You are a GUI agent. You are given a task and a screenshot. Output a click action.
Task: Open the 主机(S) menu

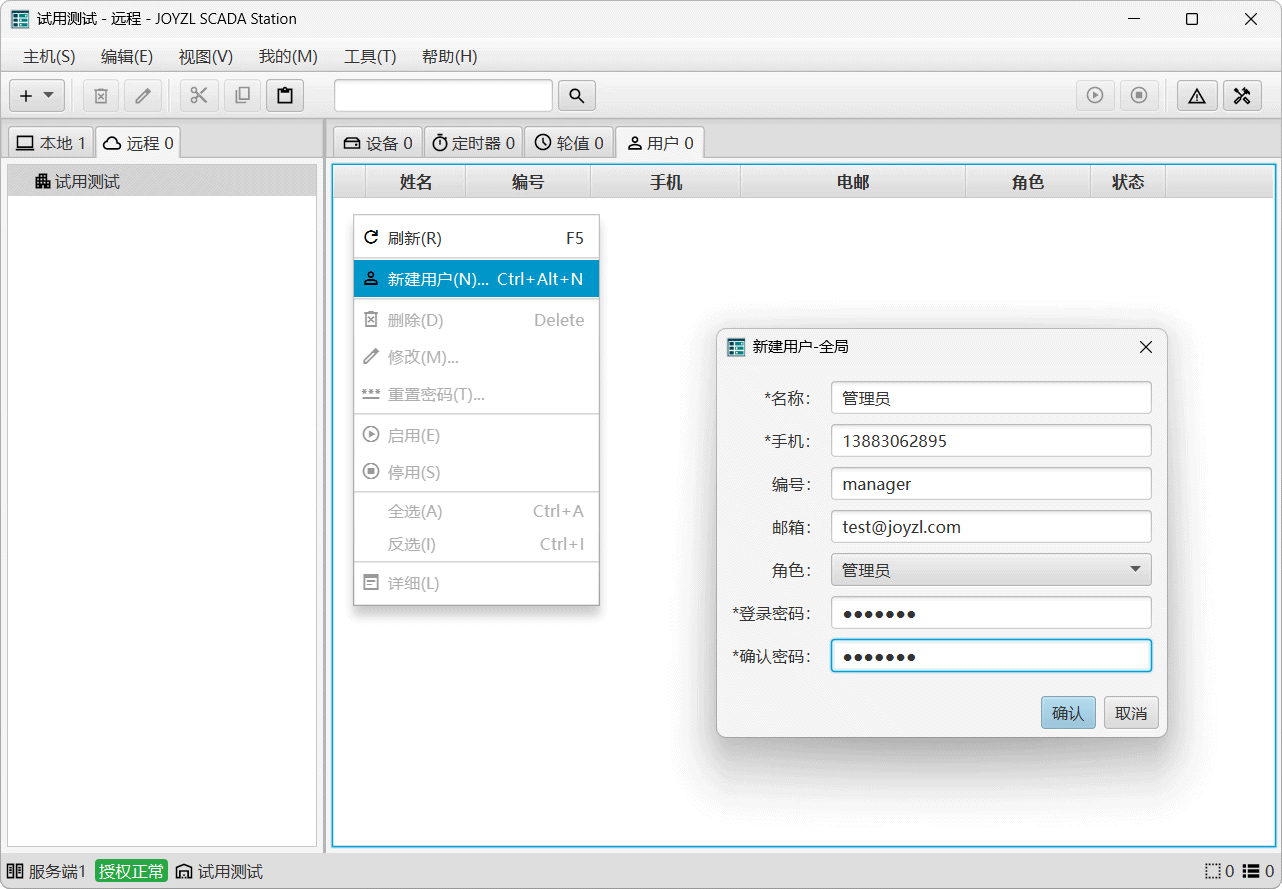coord(49,57)
